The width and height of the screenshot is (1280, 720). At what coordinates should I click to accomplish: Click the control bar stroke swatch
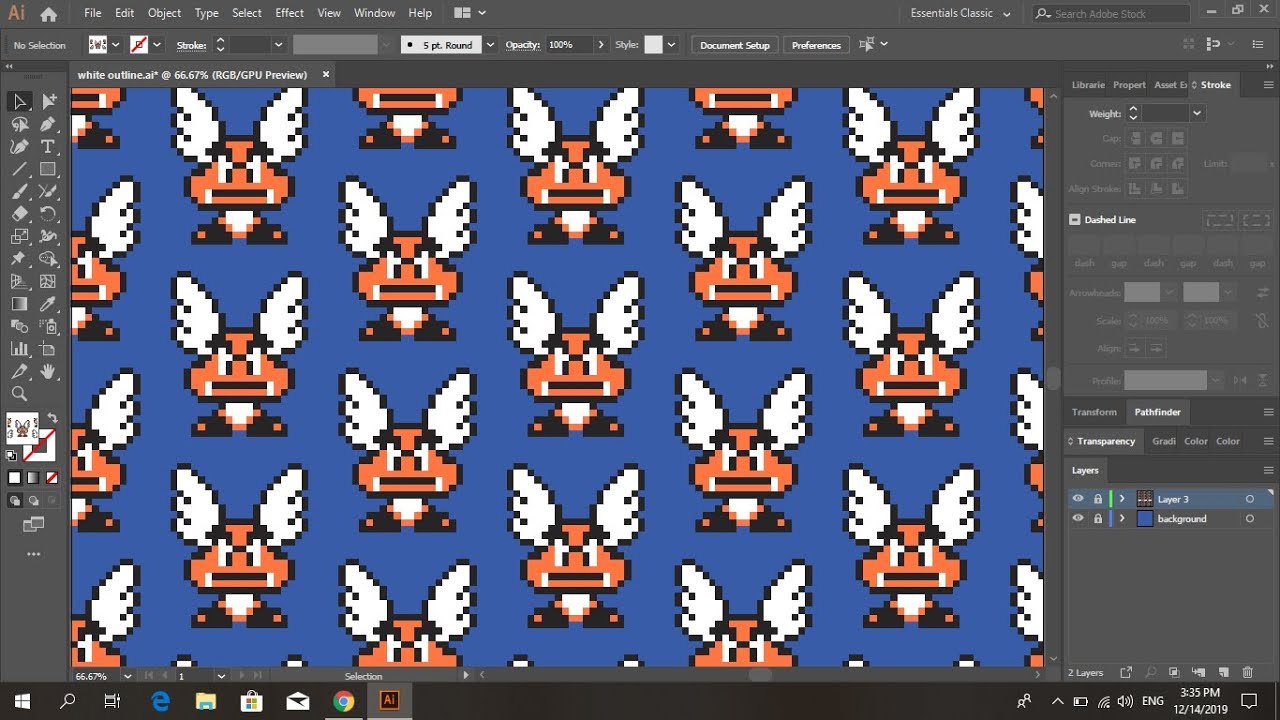[x=139, y=45]
